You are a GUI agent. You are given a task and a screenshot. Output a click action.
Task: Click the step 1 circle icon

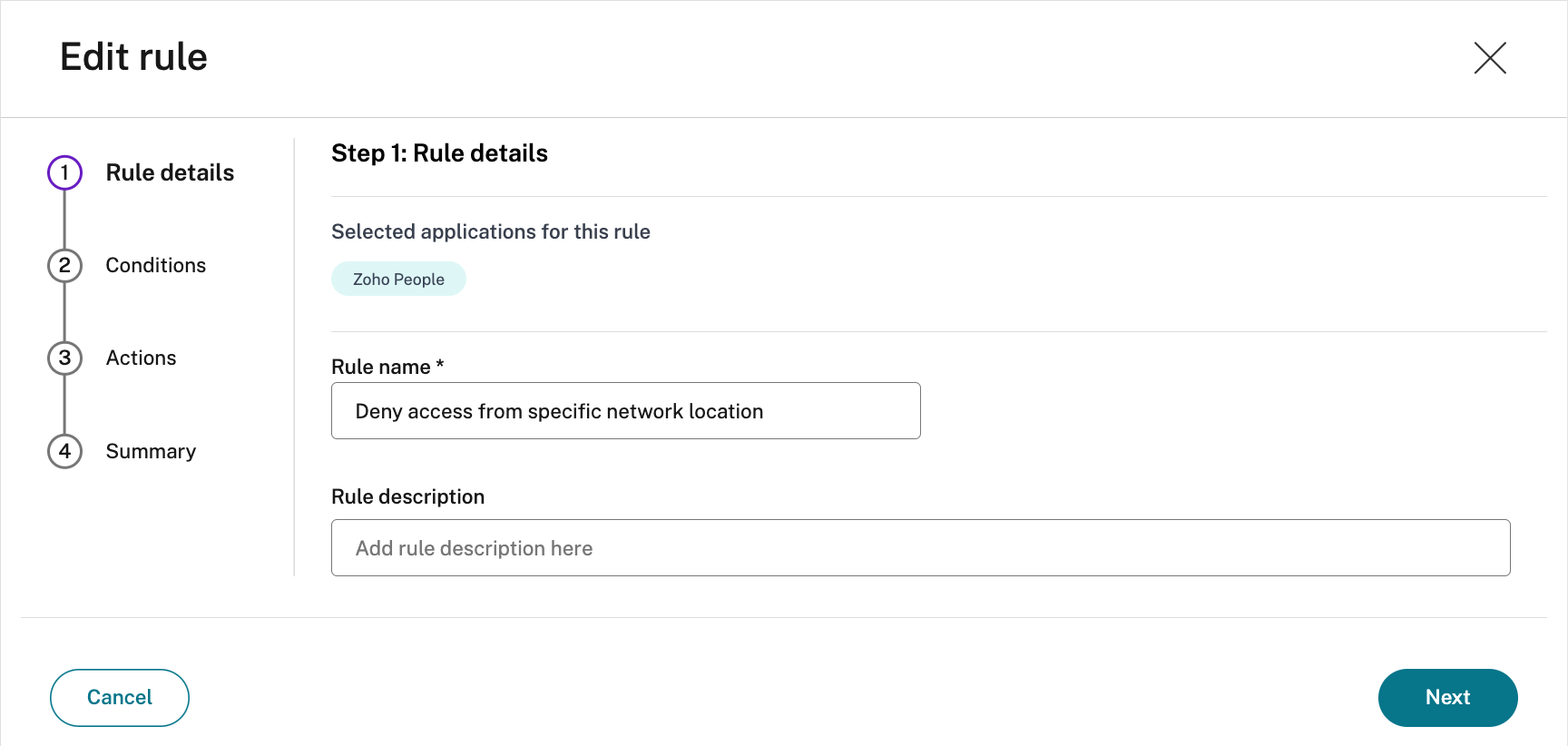click(64, 172)
